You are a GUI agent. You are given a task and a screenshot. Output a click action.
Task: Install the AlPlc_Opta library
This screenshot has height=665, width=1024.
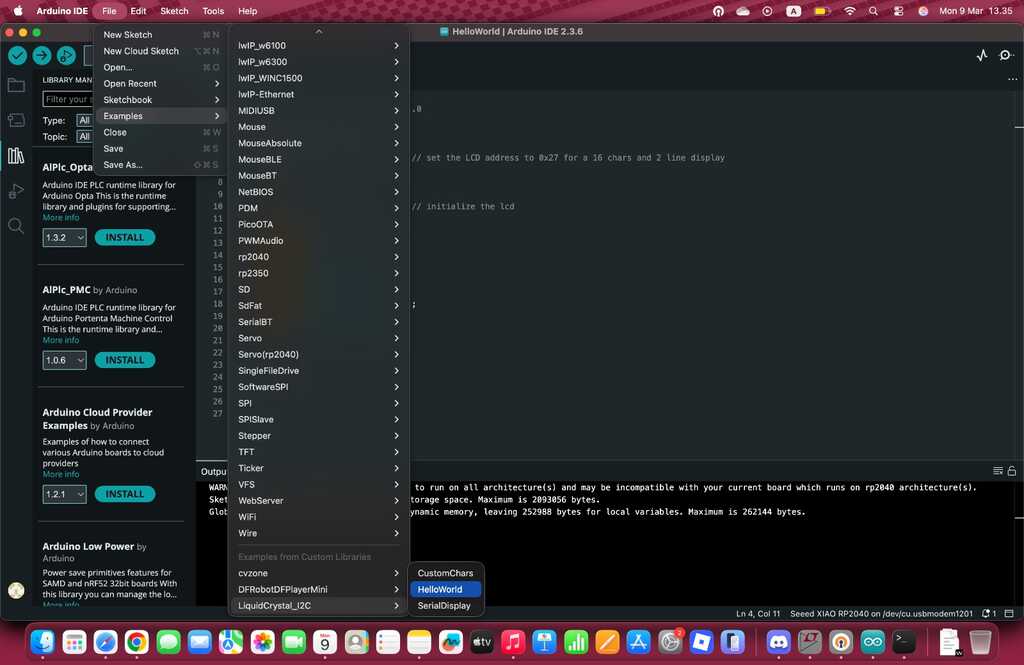pos(125,238)
